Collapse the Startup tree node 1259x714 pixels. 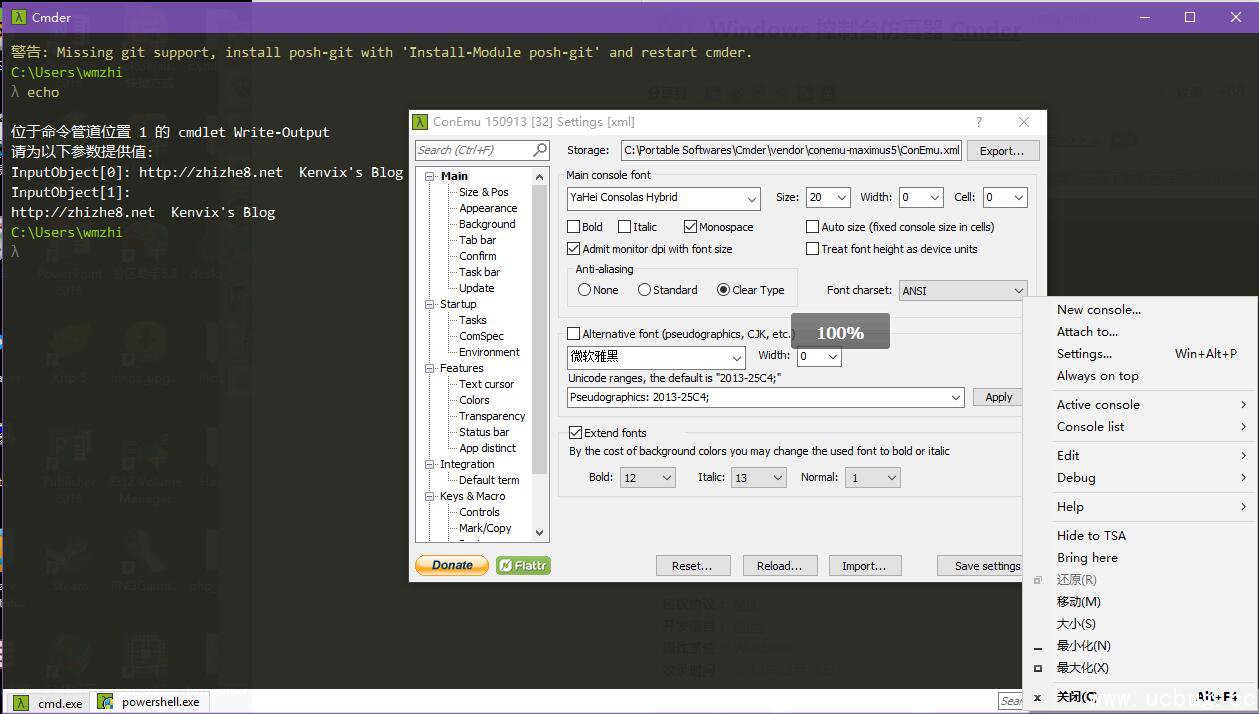pos(430,304)
